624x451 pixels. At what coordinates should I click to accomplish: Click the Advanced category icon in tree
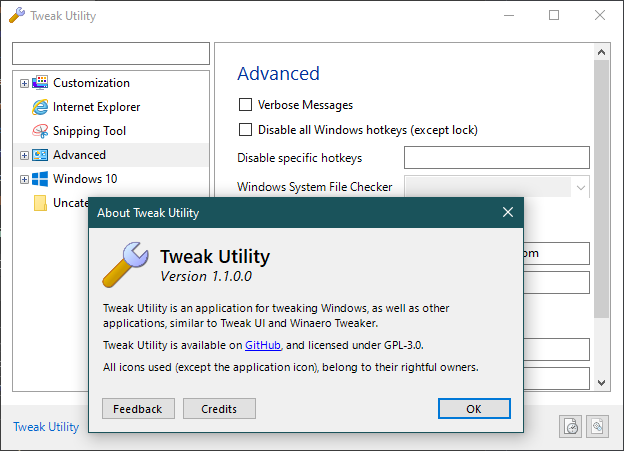point(40,155)
